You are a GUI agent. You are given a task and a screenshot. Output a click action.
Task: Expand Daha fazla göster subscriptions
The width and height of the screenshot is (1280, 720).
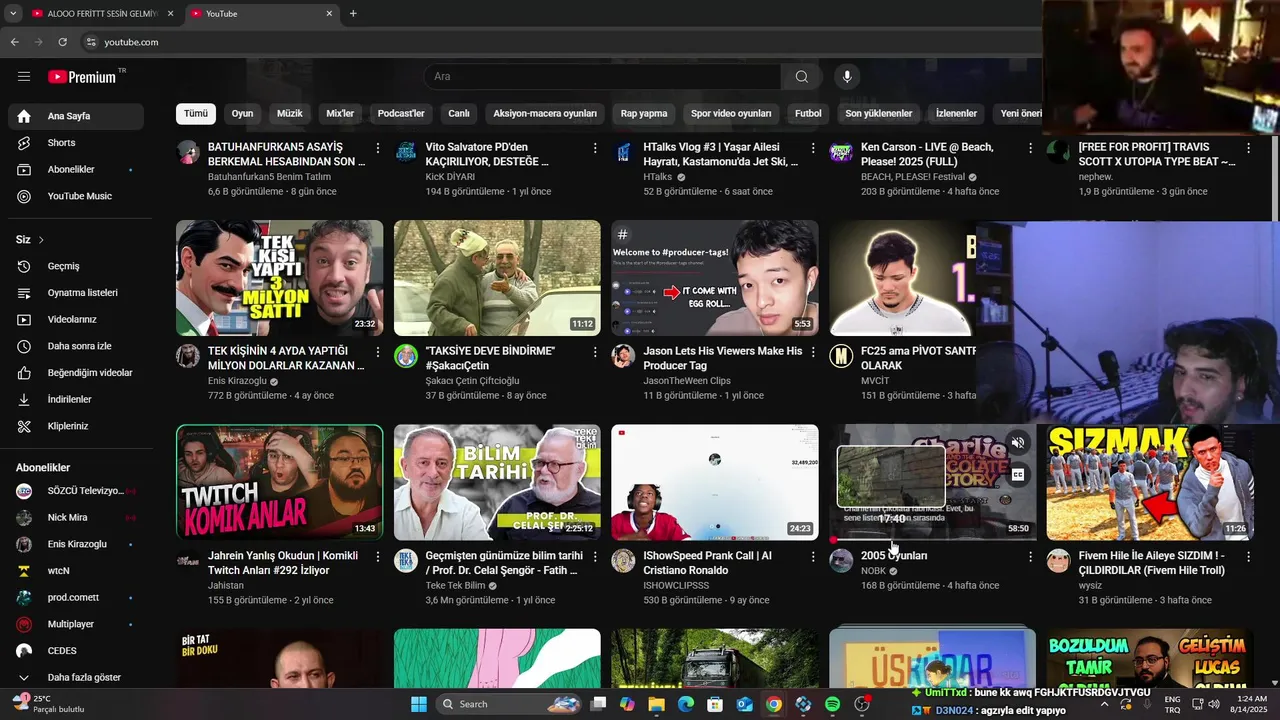tap(76, 677)
